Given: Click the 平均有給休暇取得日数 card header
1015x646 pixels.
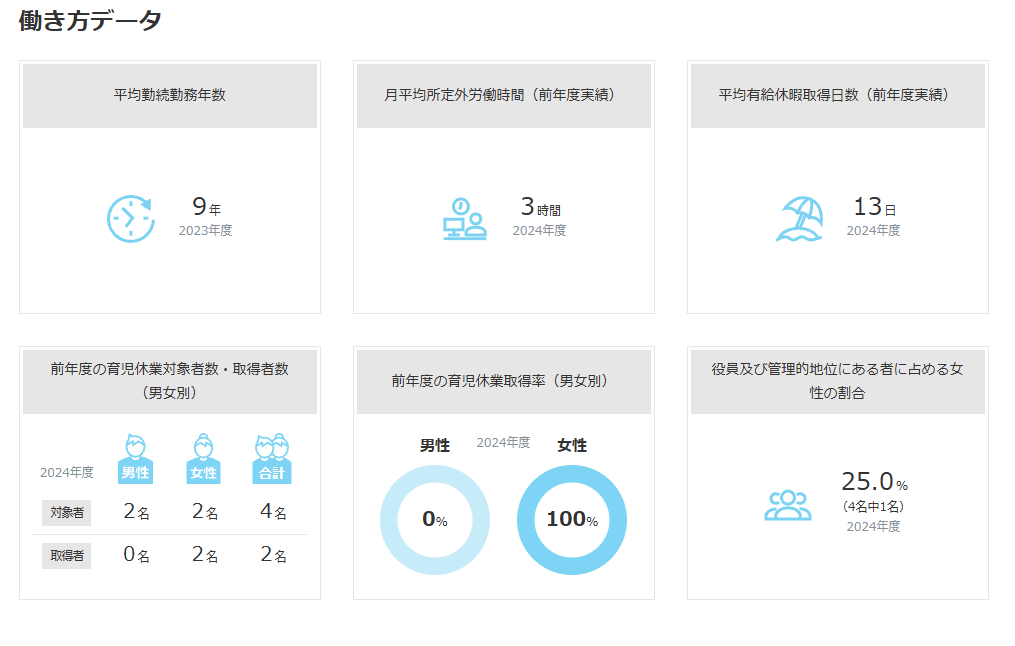Looking at the screenshot, I should 837,95.
